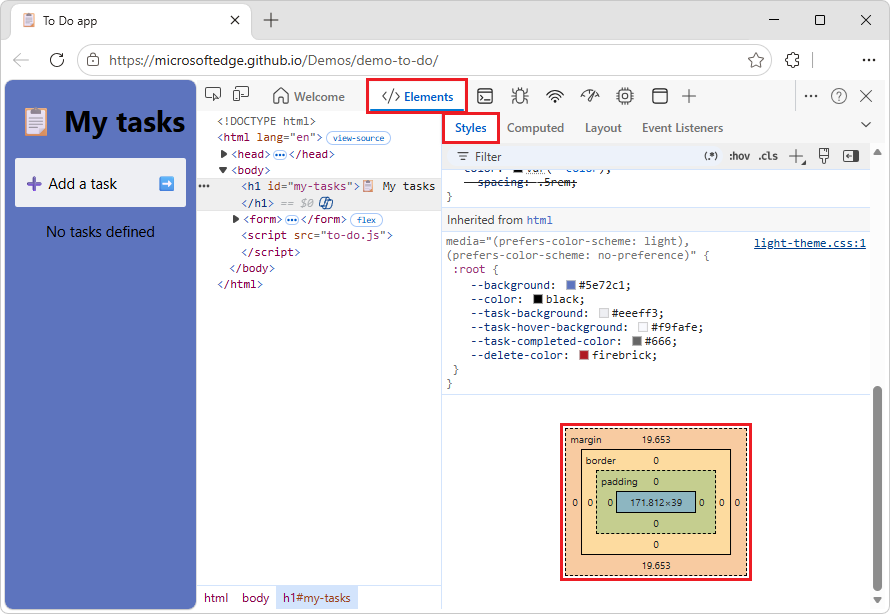Click the new style rule plus icon
This screenshot has height=614, width=890.
(797, 157)
